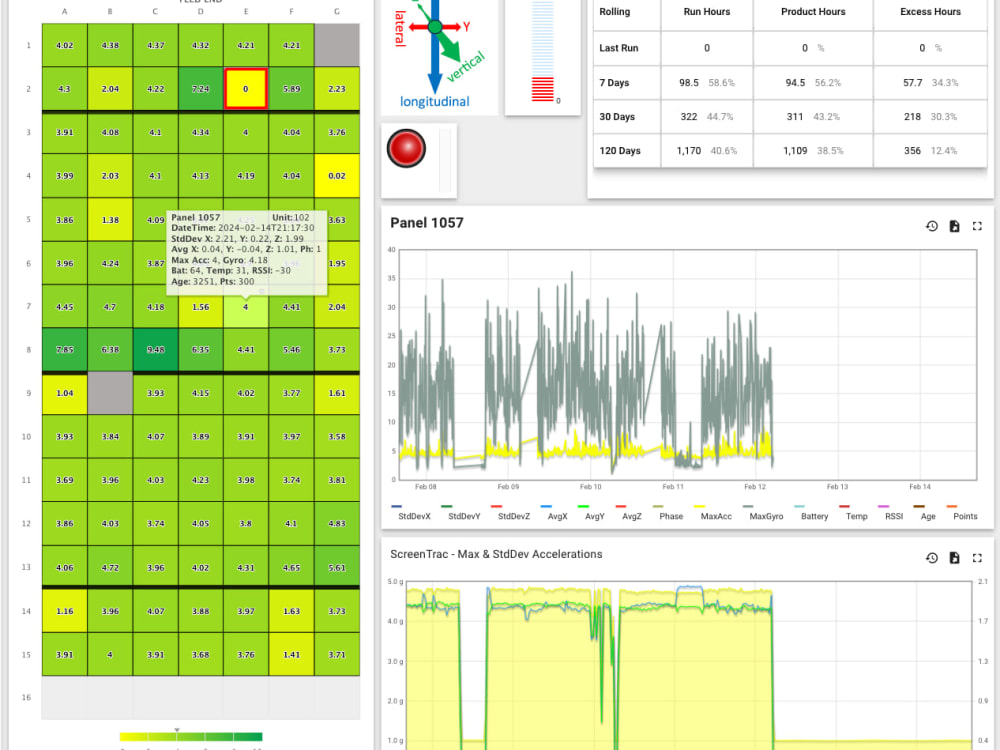The height and width of the screenshot is (750, 1000).
Task: Select panel cell showing 6.38
Action: pyautogui.click(x=110, y=349)
